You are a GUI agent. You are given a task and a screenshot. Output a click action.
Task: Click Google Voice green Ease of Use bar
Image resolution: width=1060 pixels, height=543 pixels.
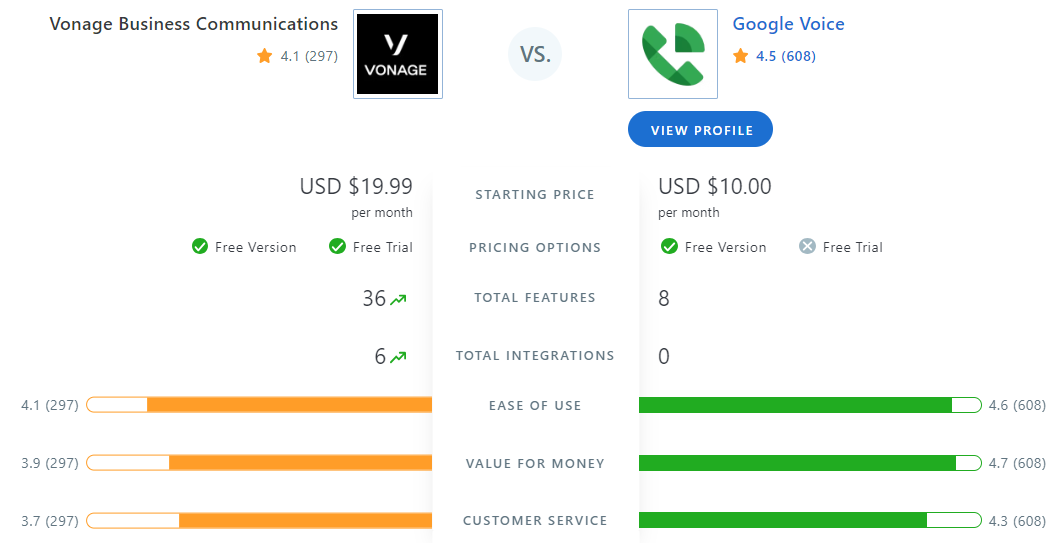[x=795, y=405]
